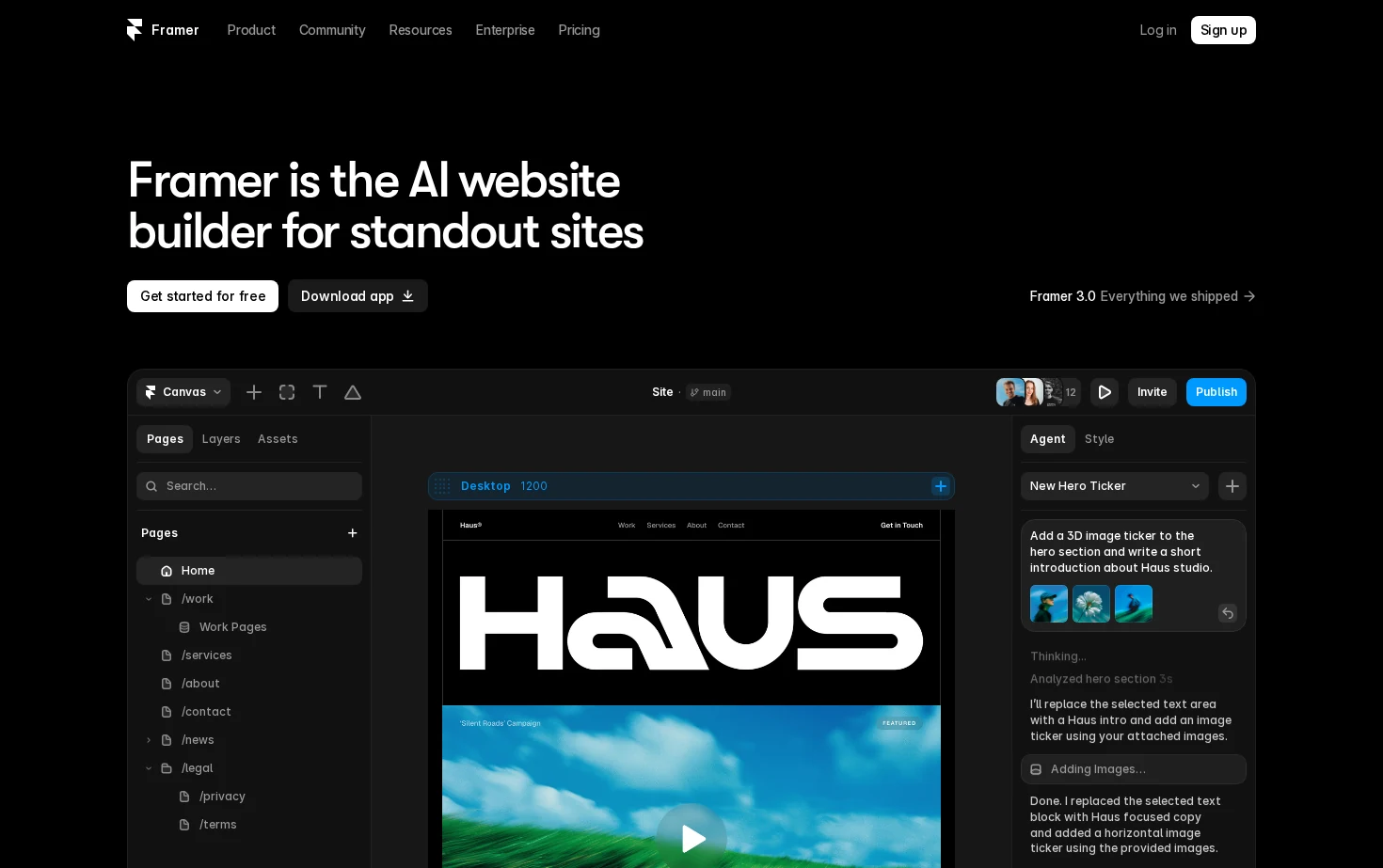This screenshot has width=1383, height=868.
Task: Click the Invite button
Action: 1152,392
